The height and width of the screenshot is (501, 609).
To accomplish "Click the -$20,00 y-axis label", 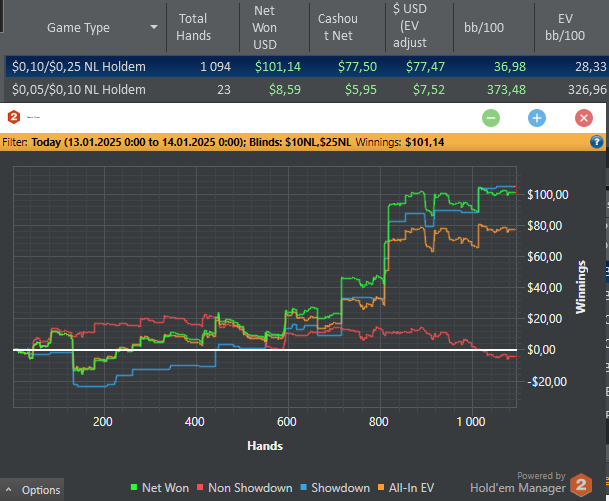I will 547,382.
